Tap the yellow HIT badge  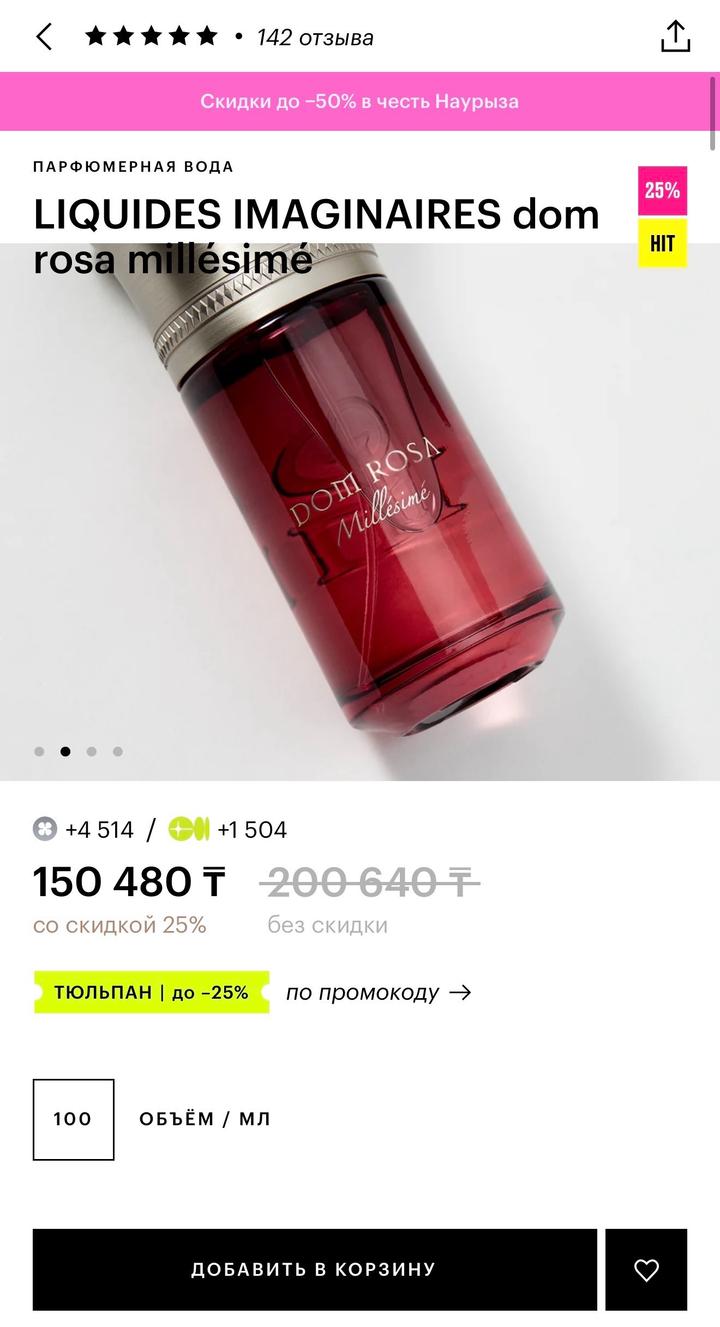(663, 243)
